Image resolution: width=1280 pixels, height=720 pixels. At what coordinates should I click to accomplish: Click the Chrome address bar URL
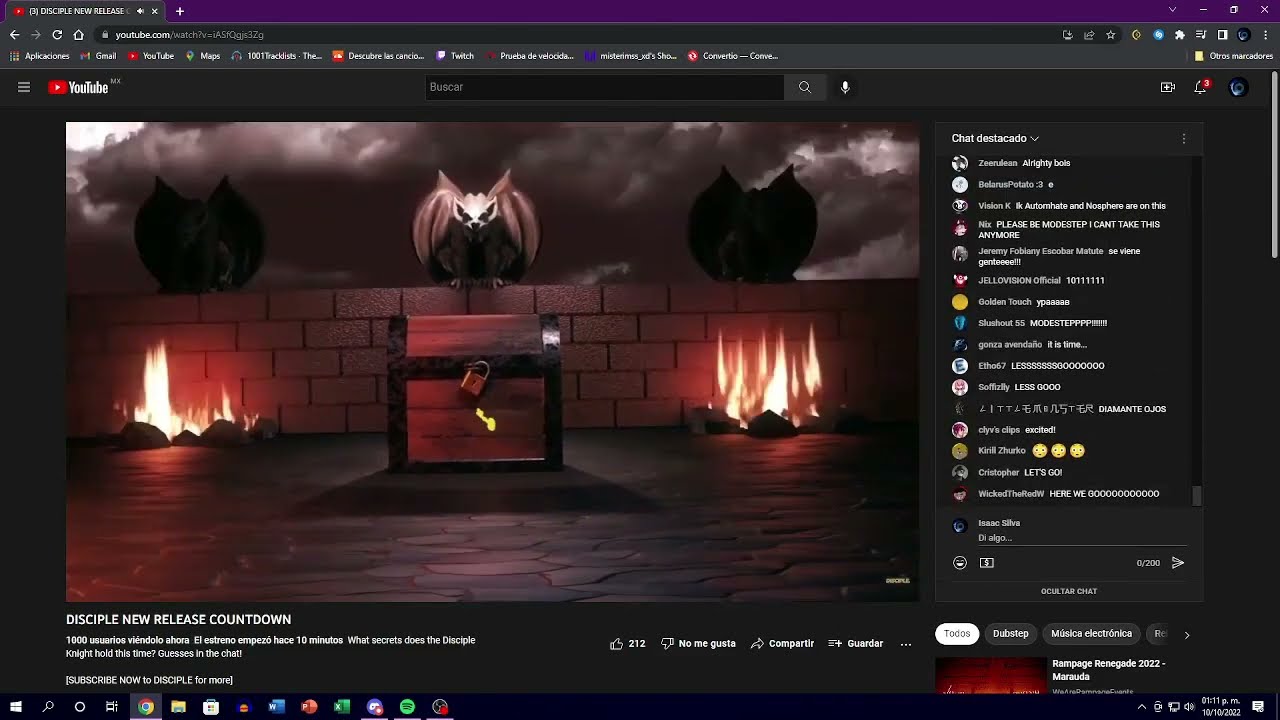[189, 34]
